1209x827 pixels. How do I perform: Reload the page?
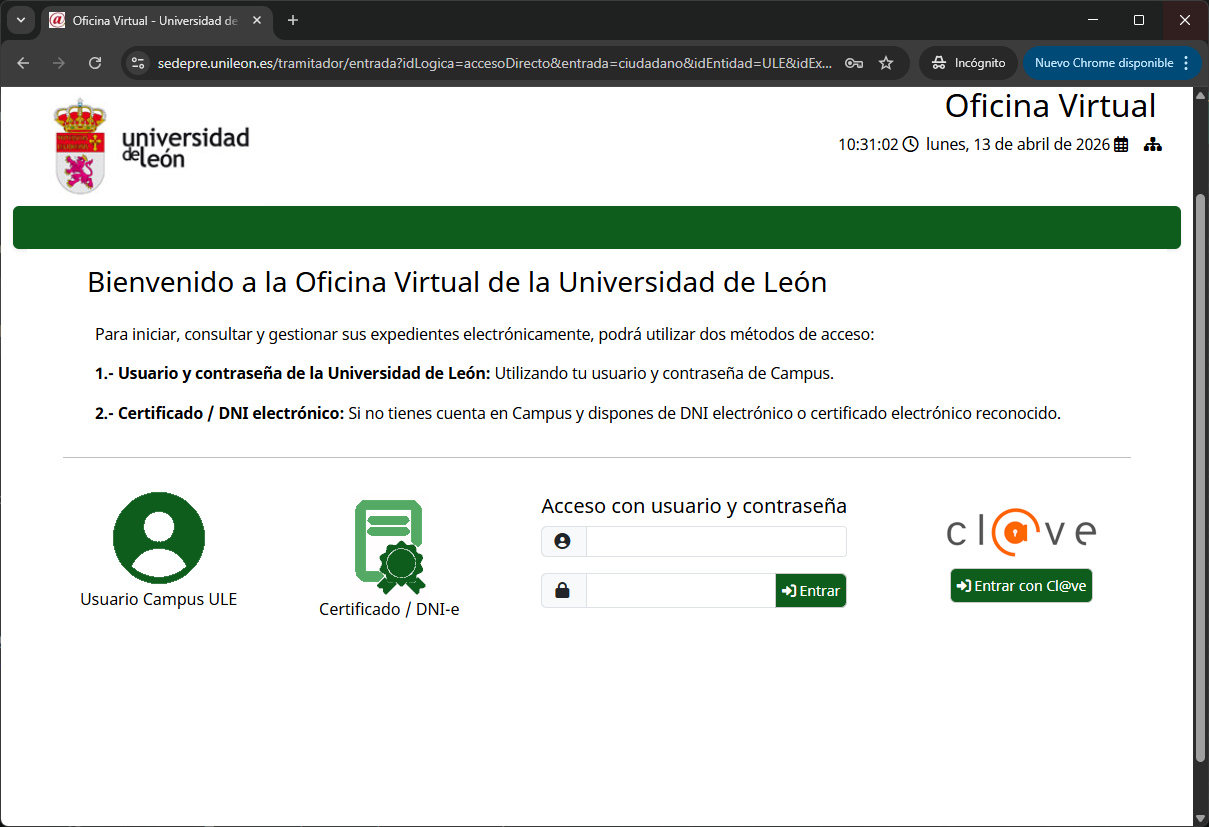click(95, 63)
